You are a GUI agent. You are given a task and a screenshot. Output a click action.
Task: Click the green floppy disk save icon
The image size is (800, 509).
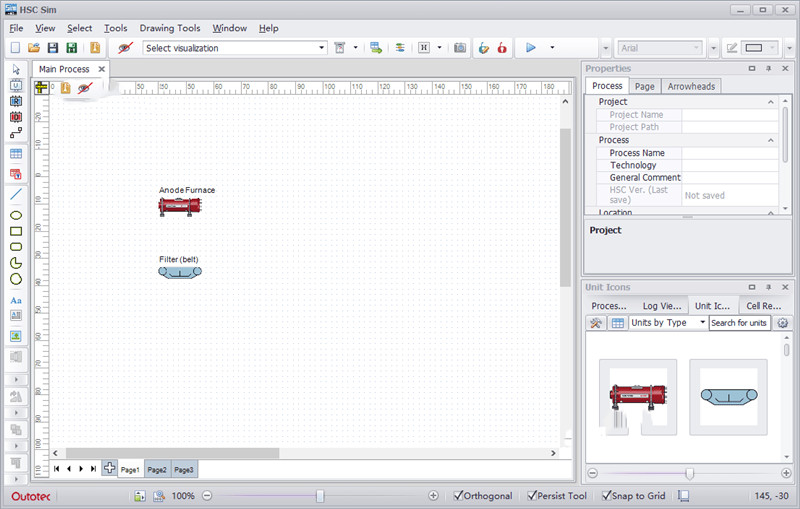tap(71, 48)
